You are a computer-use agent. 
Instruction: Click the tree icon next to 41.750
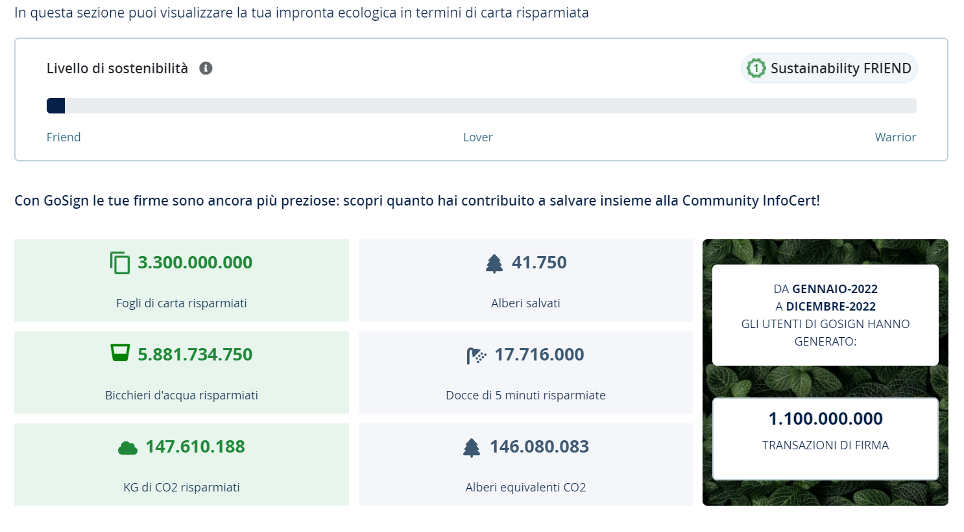click(494, 263)
